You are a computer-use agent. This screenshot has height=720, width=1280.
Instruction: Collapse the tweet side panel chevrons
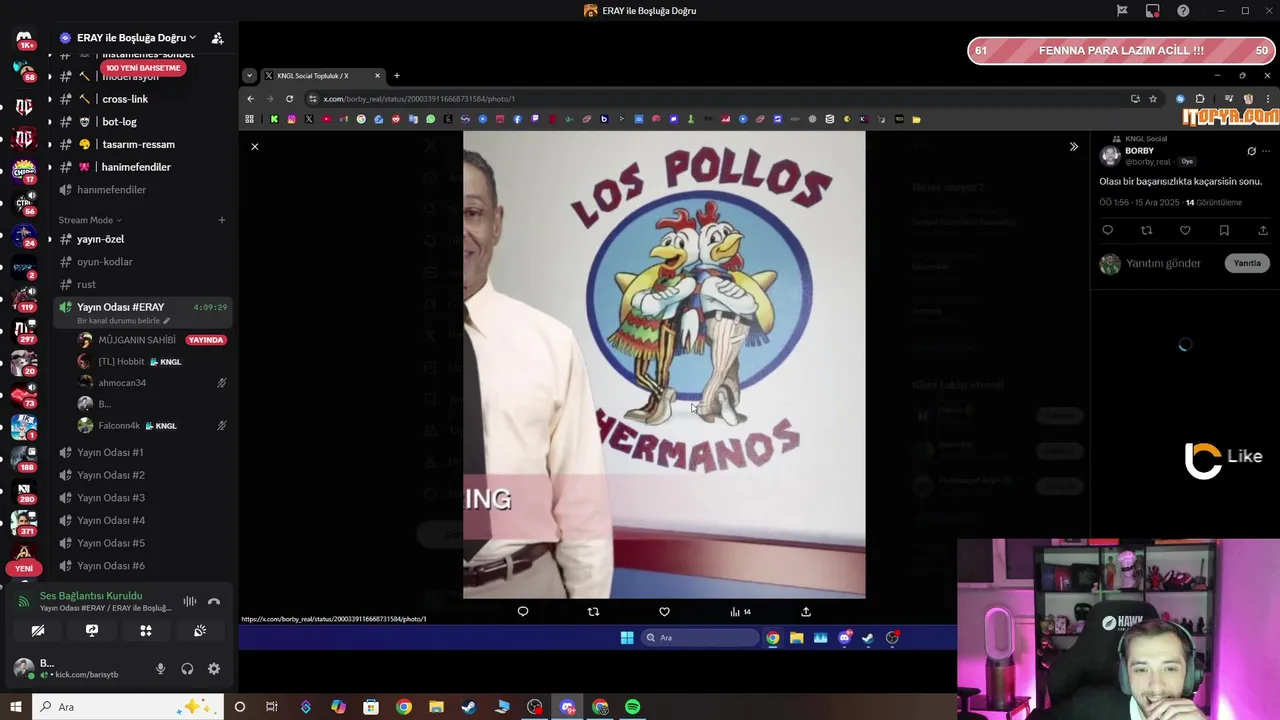click(1073, 147)
